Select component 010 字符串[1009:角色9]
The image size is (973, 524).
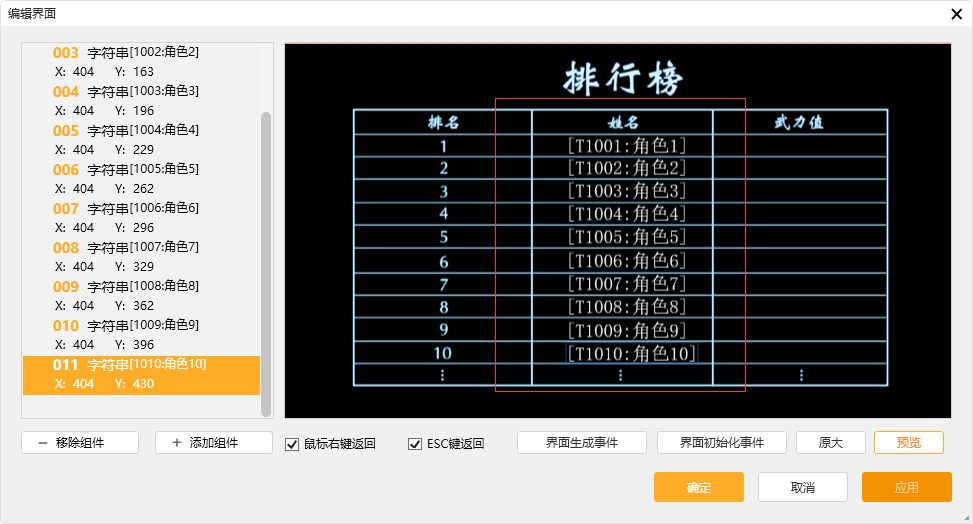pos(140,334)
